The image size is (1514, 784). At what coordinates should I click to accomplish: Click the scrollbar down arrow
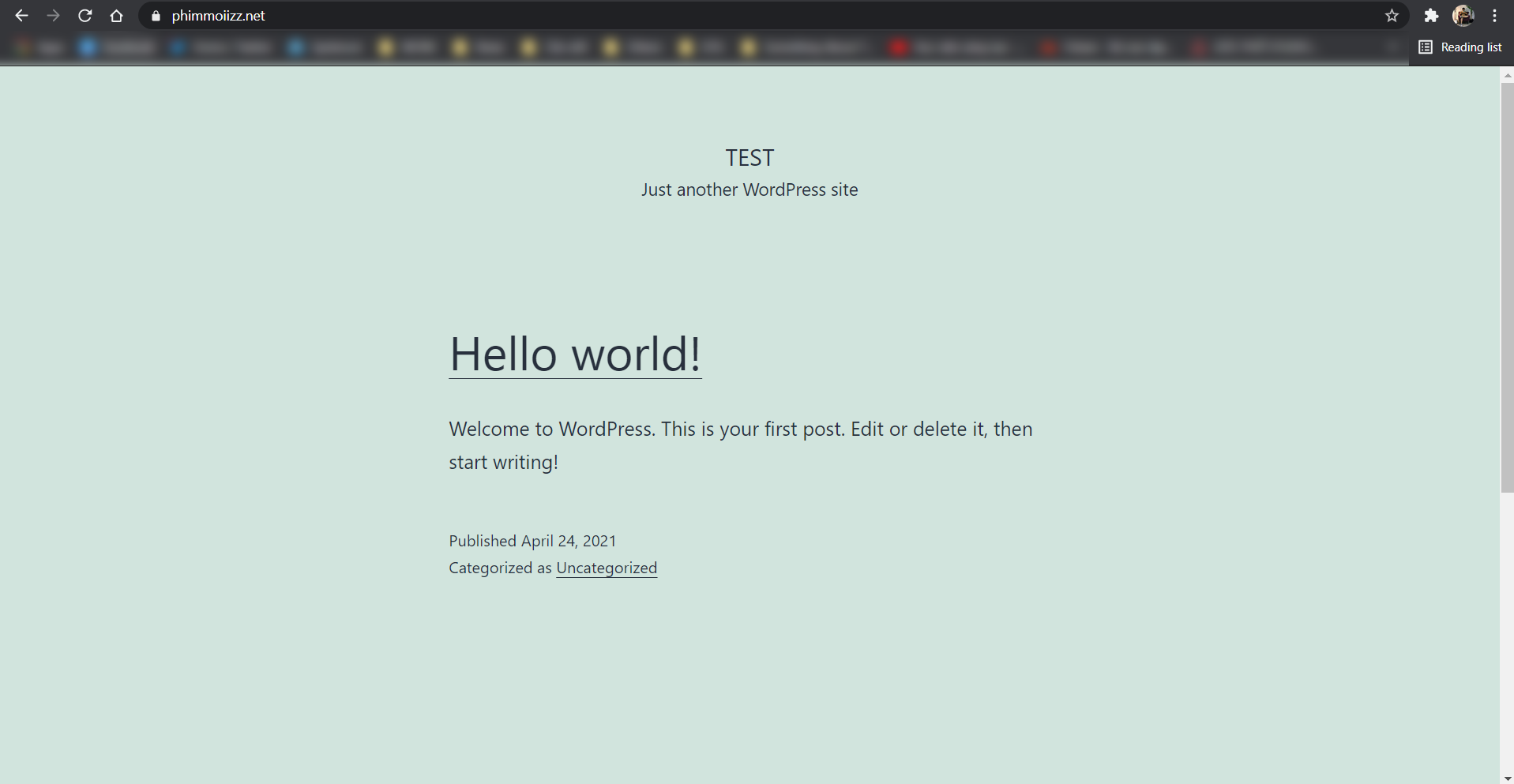[1507, 778]
